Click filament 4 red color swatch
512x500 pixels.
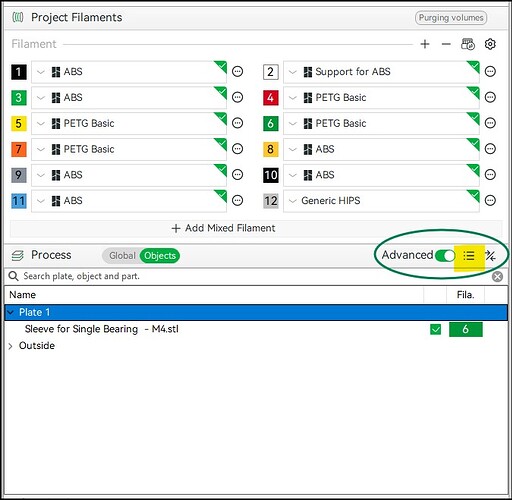tap(271, 97)
